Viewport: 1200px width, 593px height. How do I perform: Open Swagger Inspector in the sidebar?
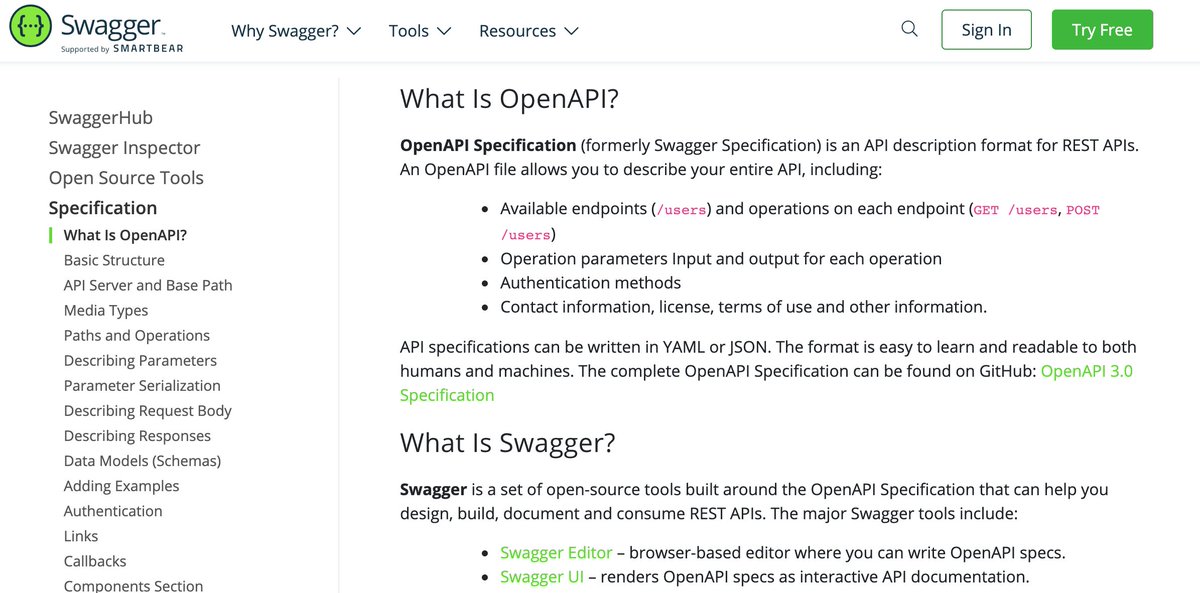pos(125,148)
